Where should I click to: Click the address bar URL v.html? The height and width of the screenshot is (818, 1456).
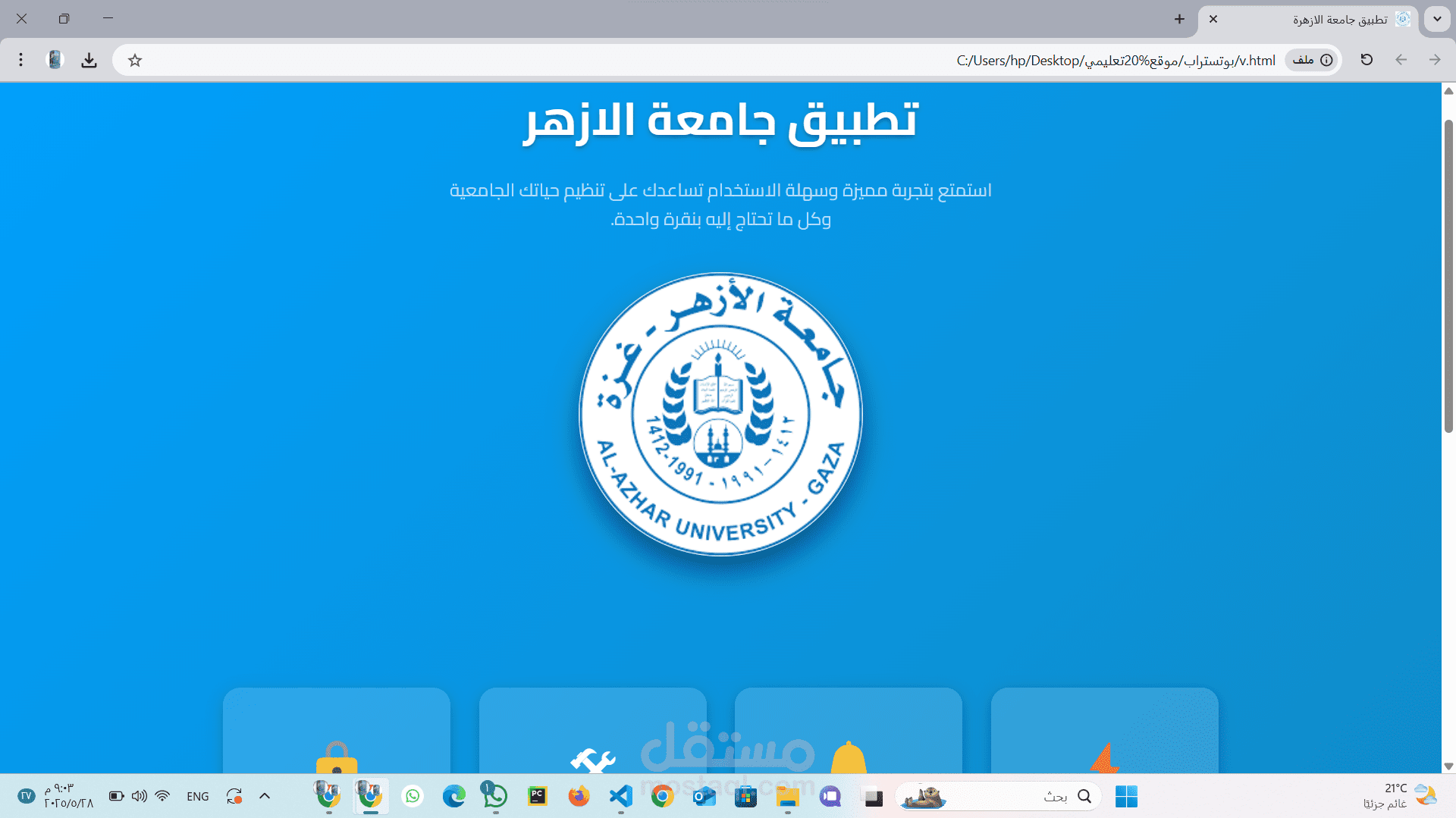pyautogui.click(x=1115, y=61)
